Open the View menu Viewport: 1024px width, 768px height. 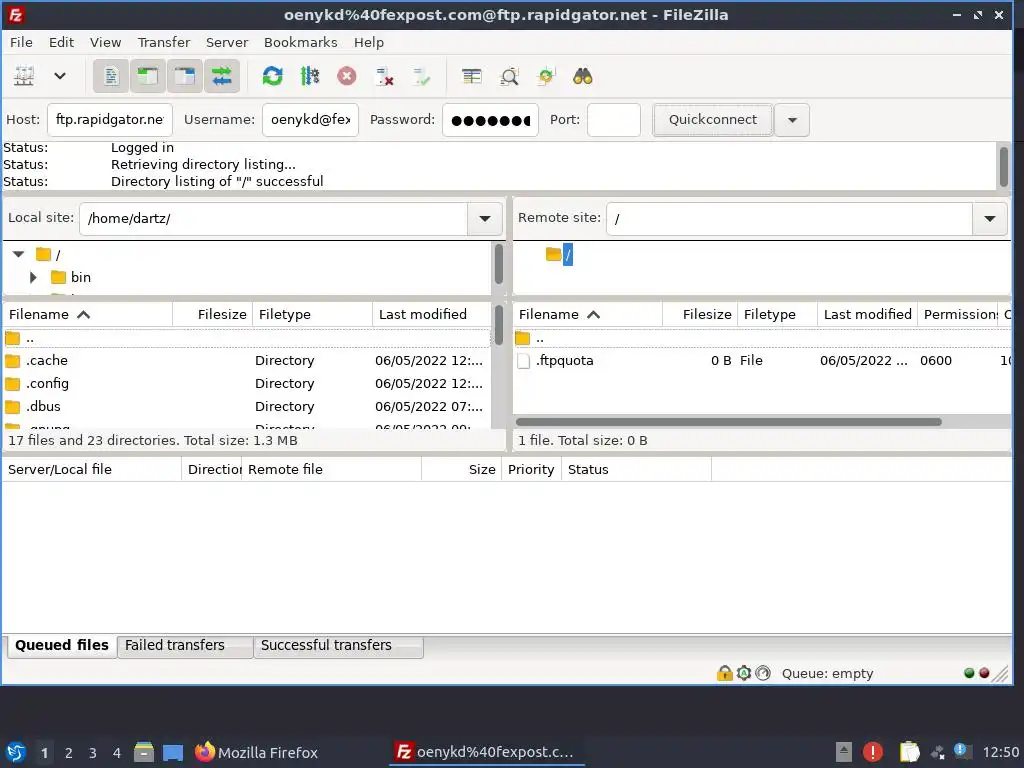[x=105, y=42]
